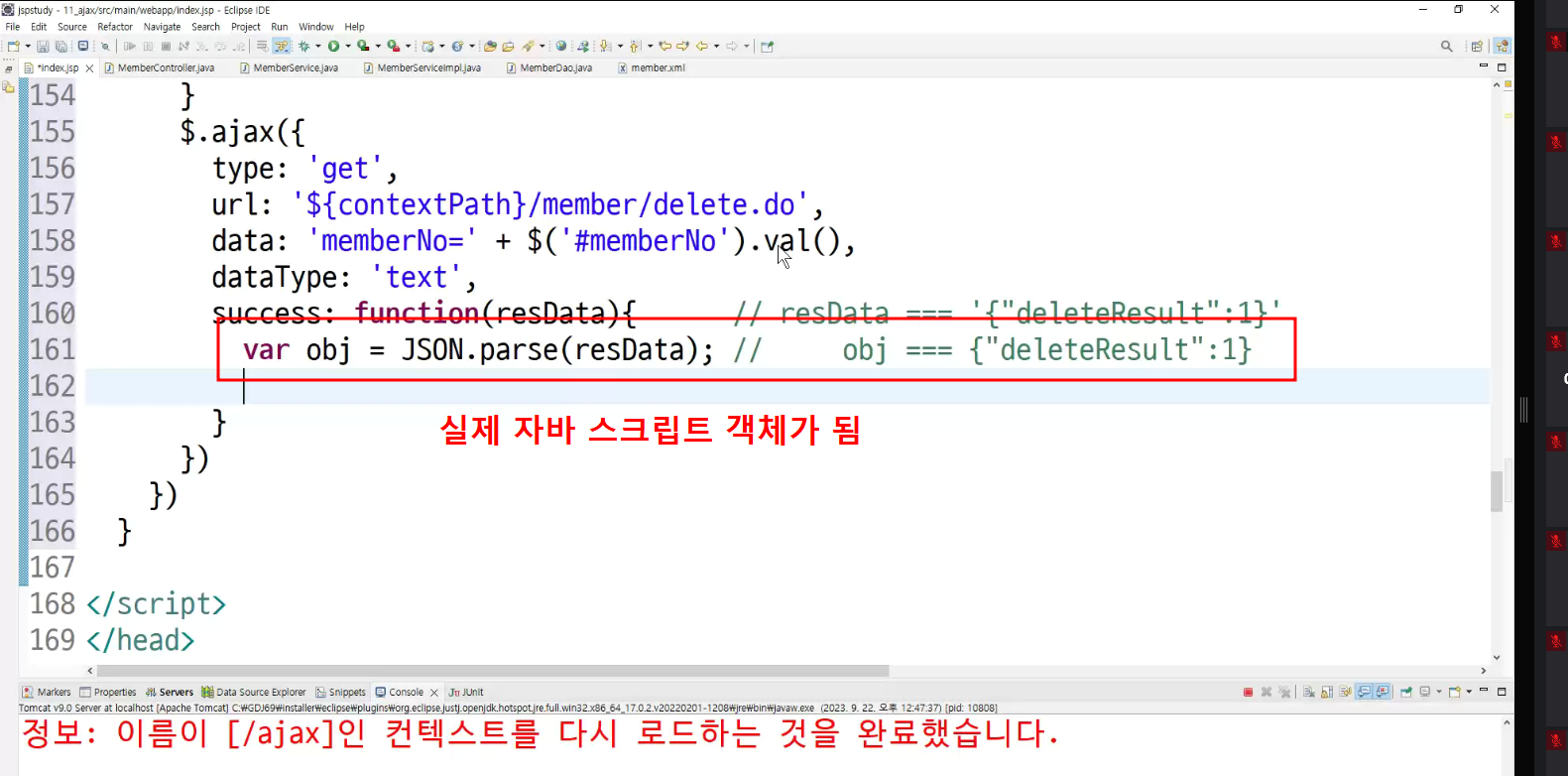
Task: Click the editor horizontal scrollbar thumb
Action: (x=493, y=671)
